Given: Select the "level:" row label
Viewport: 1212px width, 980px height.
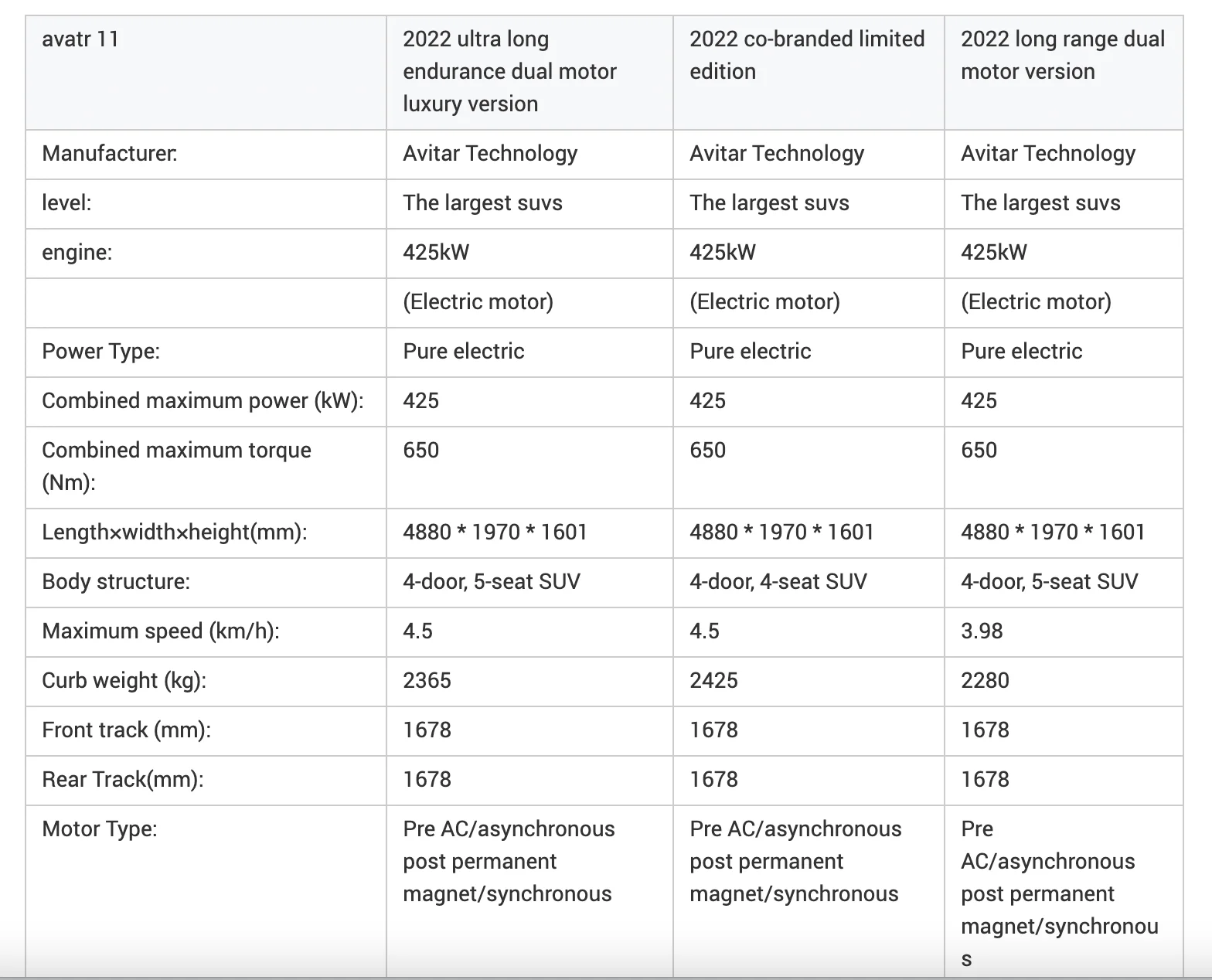Looking at the screenshot, I should click(66, 202).
